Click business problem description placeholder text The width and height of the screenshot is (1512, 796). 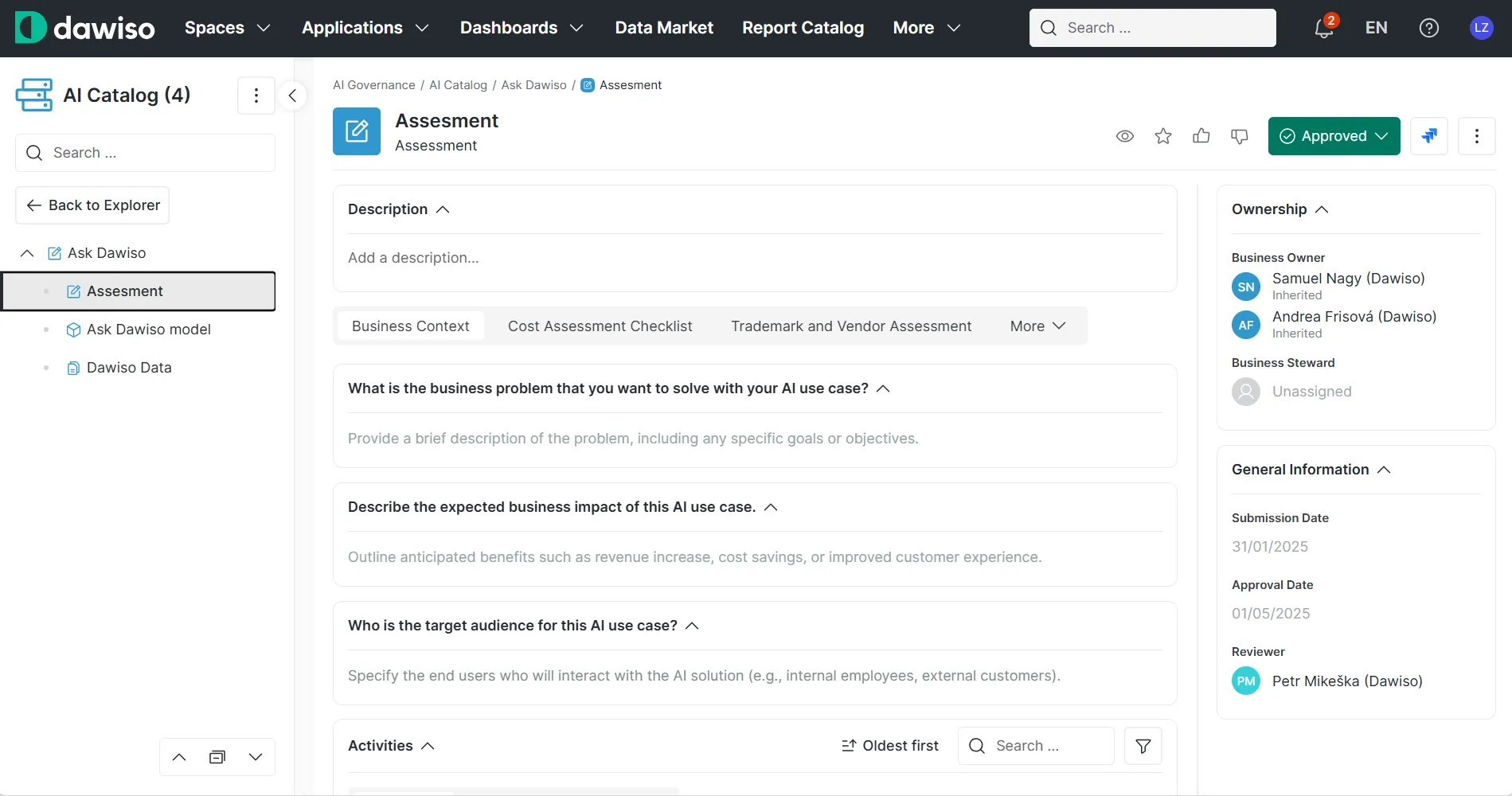[x=633, y=439]
